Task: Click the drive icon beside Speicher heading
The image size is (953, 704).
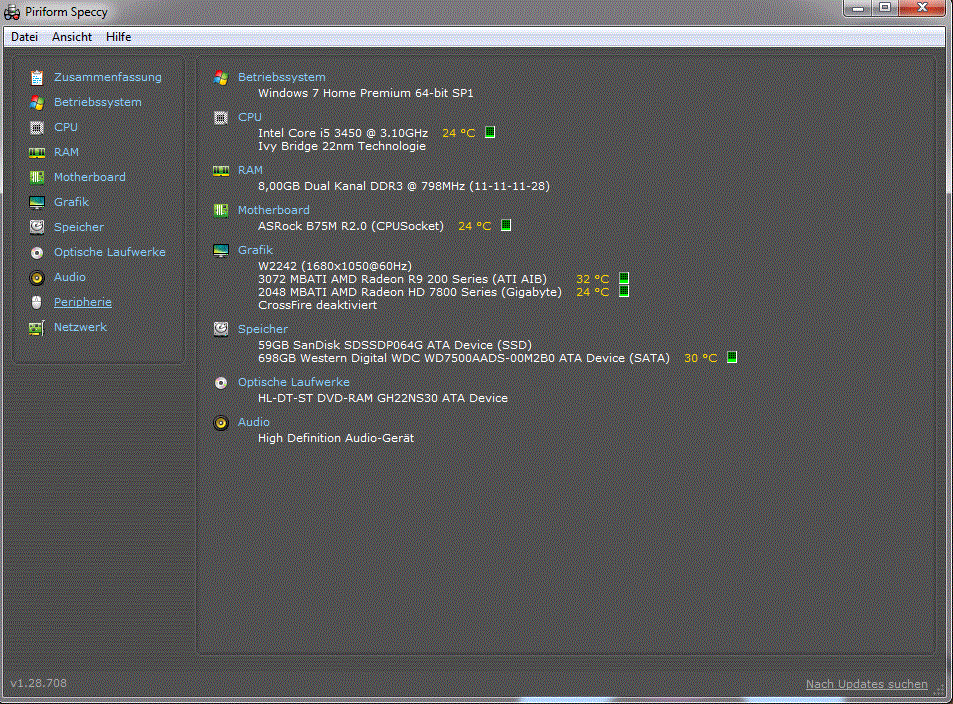Action: point(221,330)
